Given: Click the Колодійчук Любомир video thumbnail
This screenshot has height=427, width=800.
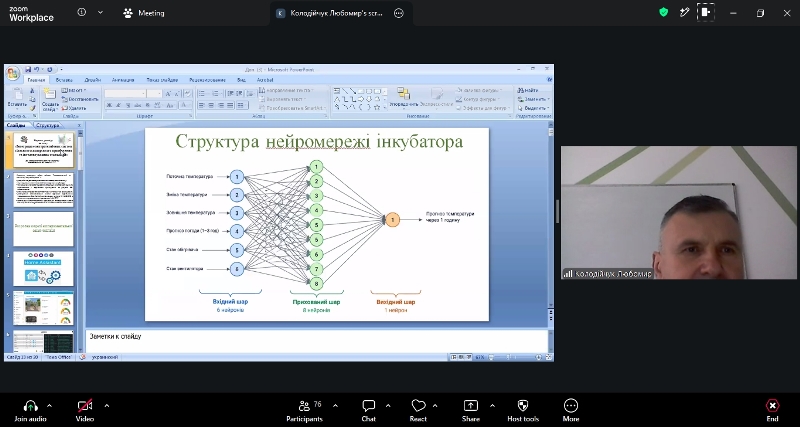Looking at the screenshot, I should click(x=679, y=212).
